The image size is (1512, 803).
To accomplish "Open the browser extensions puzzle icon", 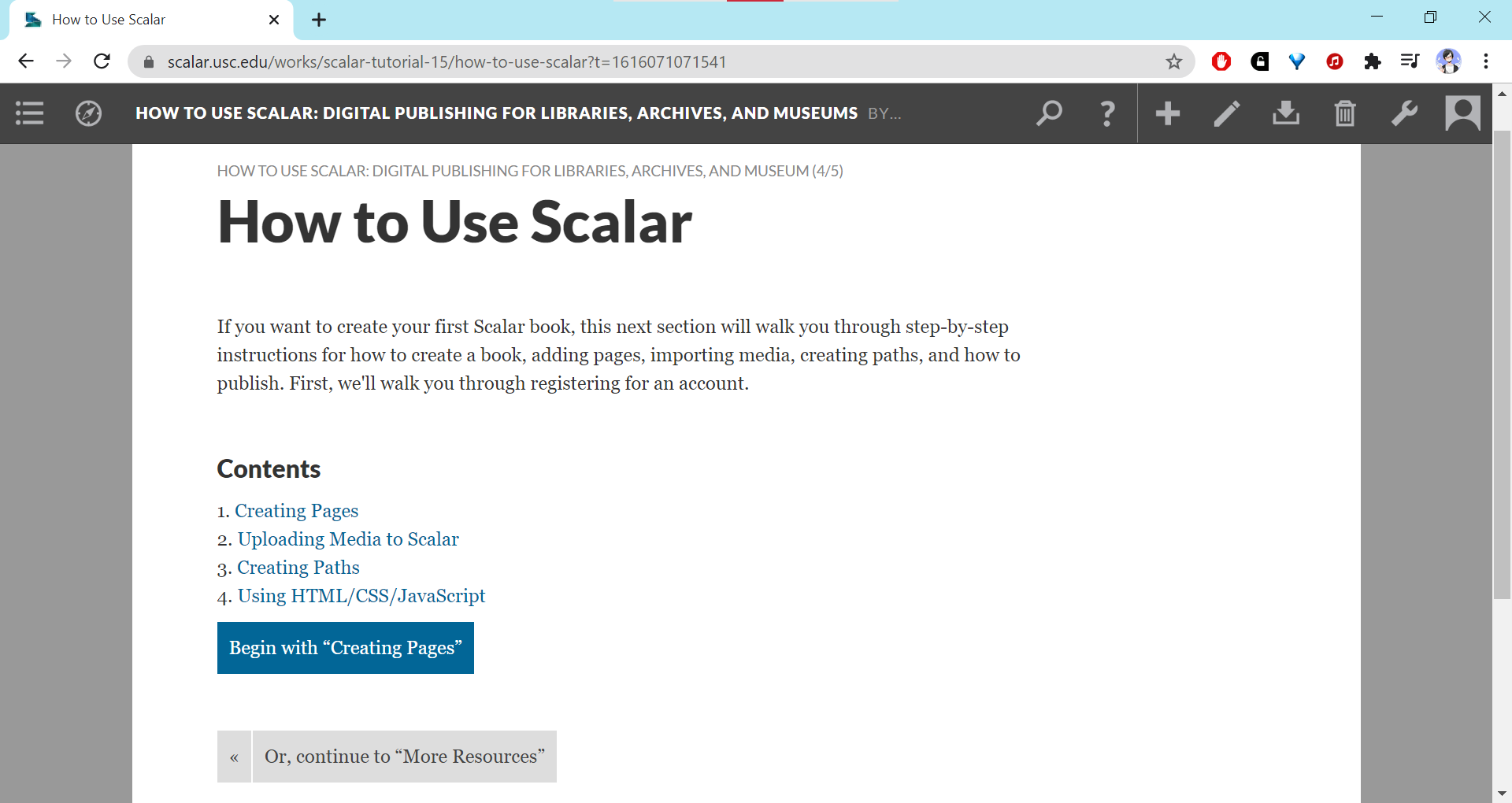I will pos(1372,61).
